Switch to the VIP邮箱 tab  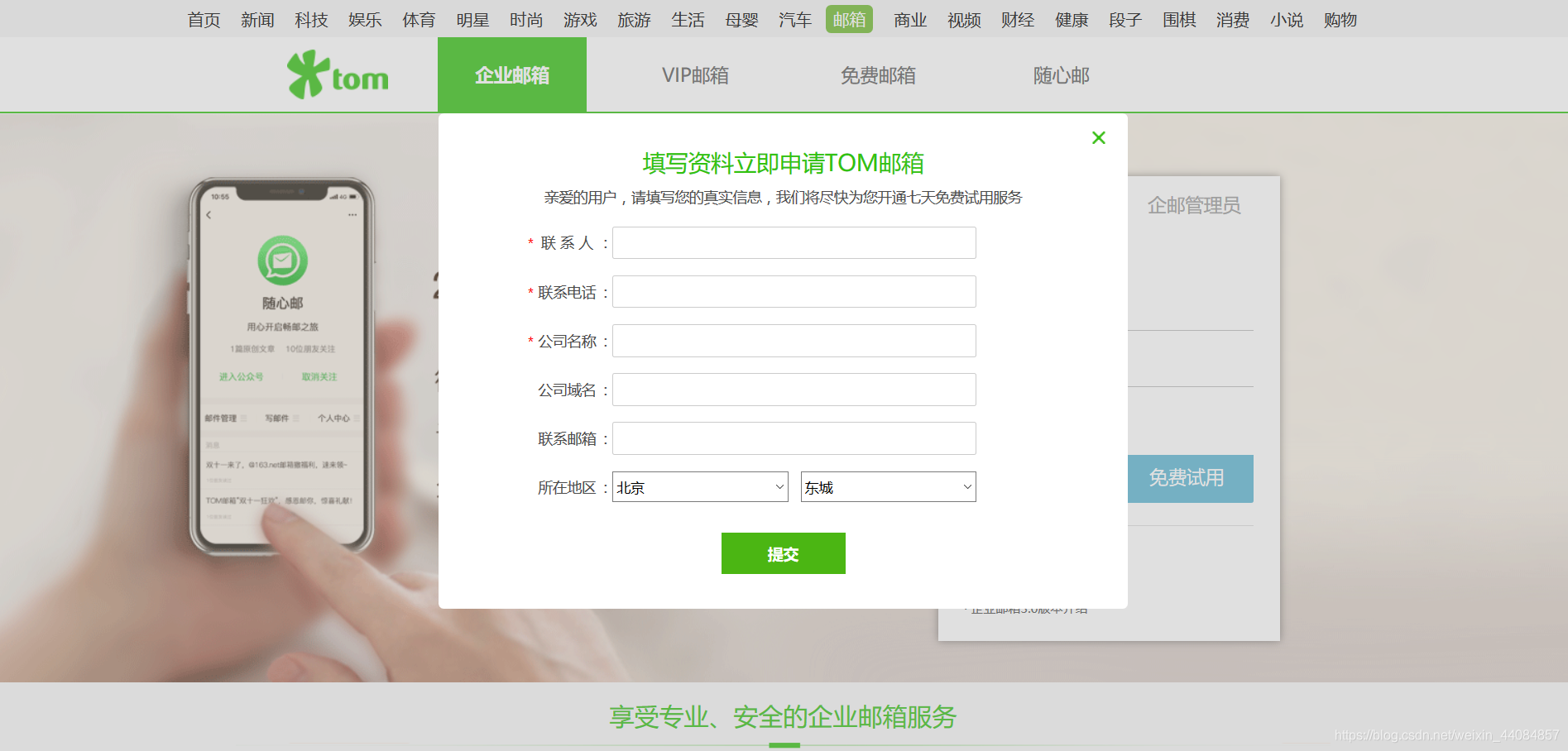[x=695, y=74]
